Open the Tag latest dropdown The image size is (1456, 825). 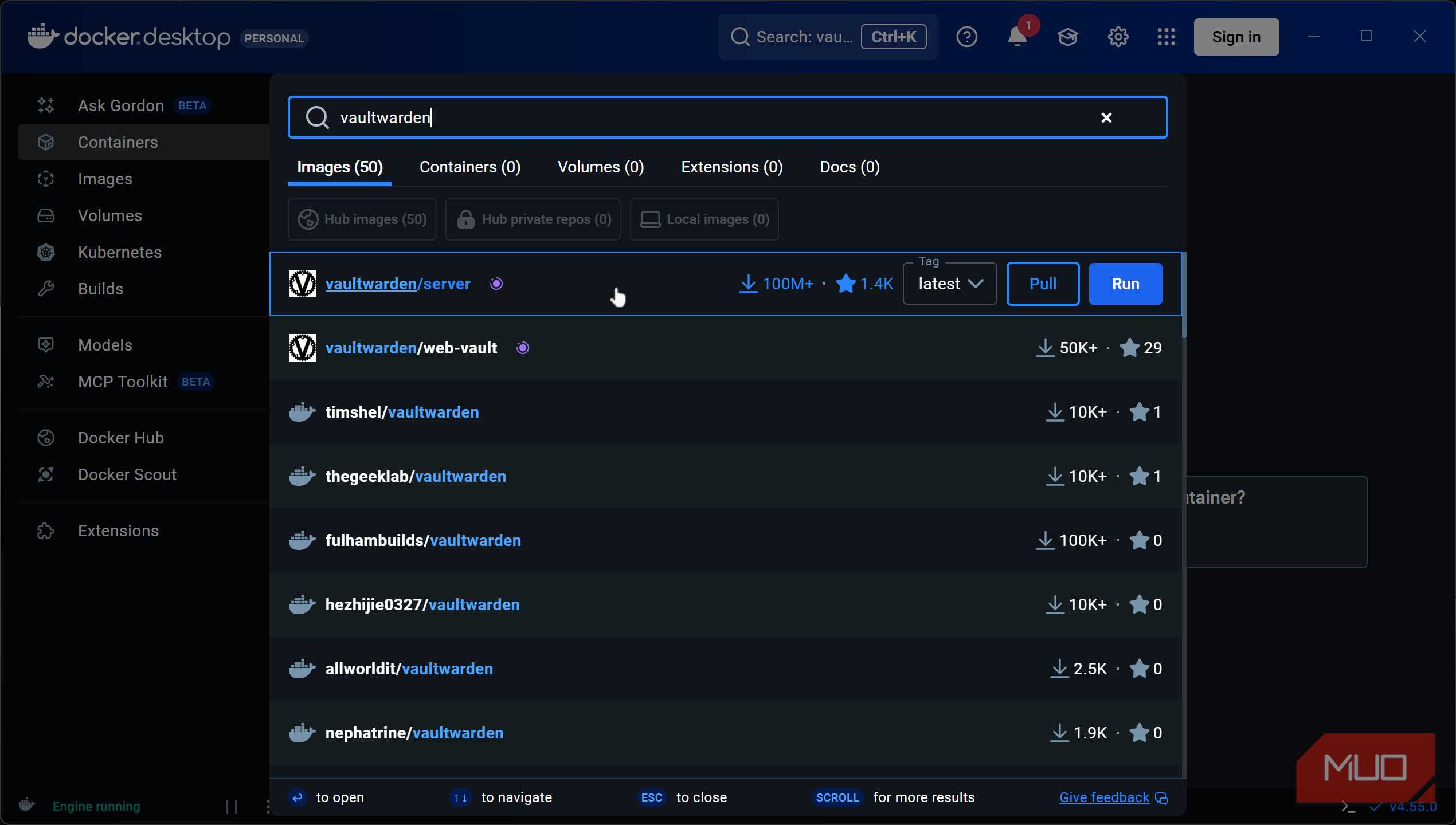coord(950,284)
